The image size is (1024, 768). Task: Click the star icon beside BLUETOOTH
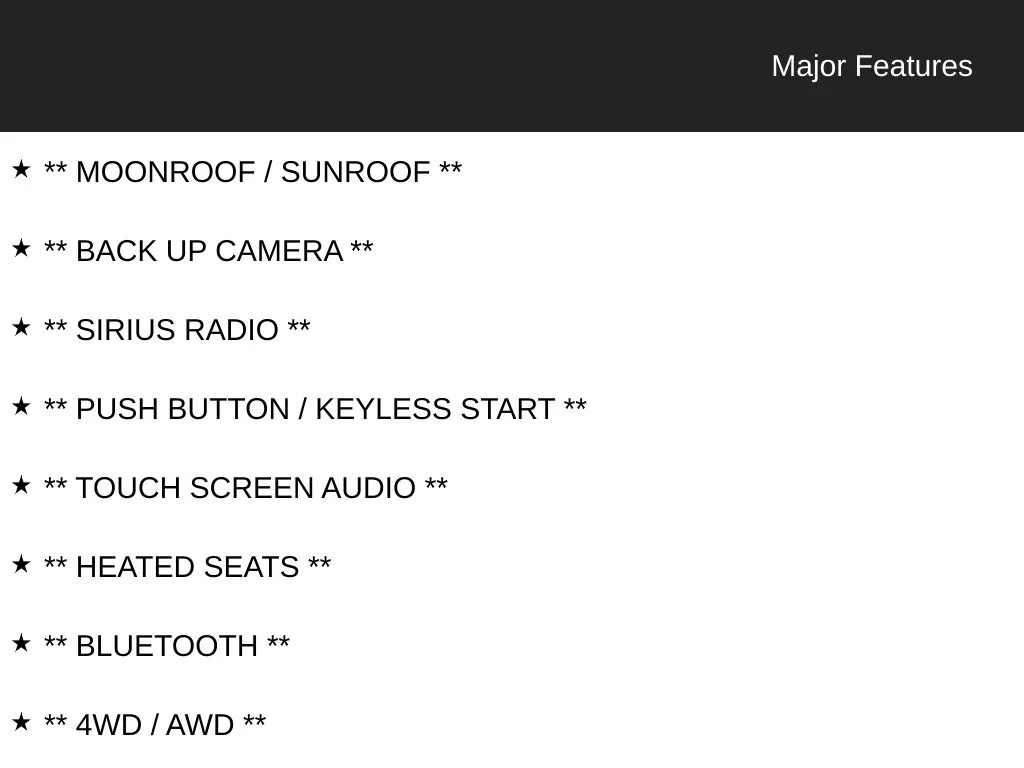[21, 643]
